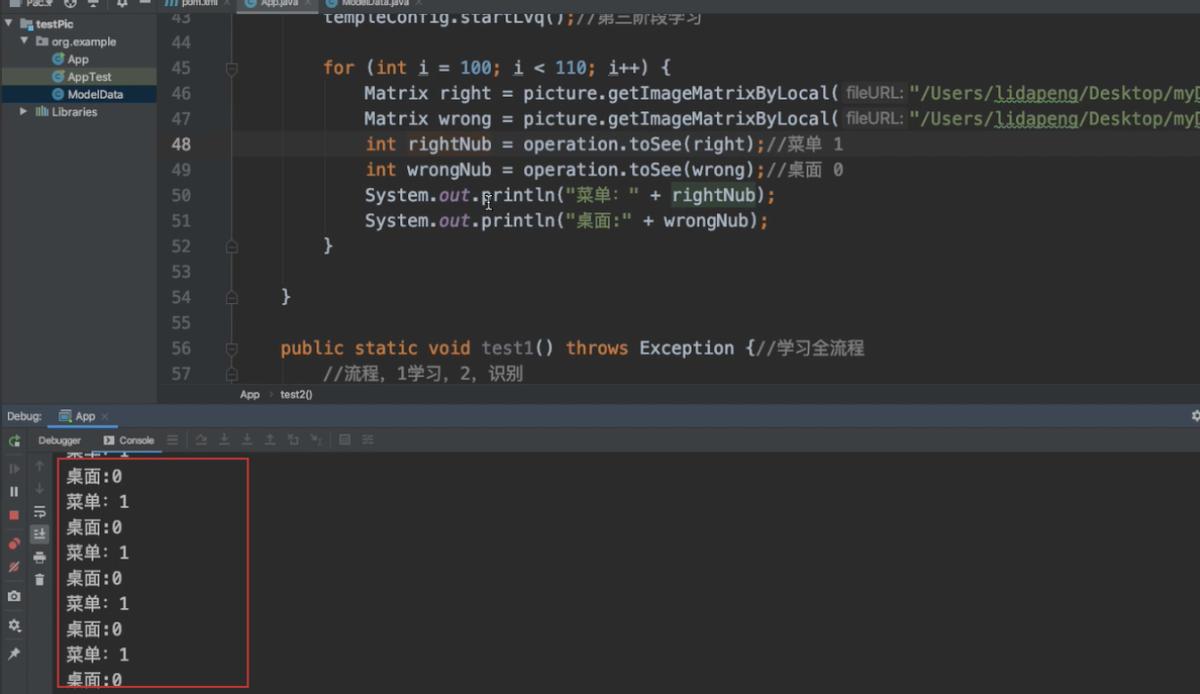Clear the console with the trash icon
Screen dimensions: 1200x694
tap(38, 579)
